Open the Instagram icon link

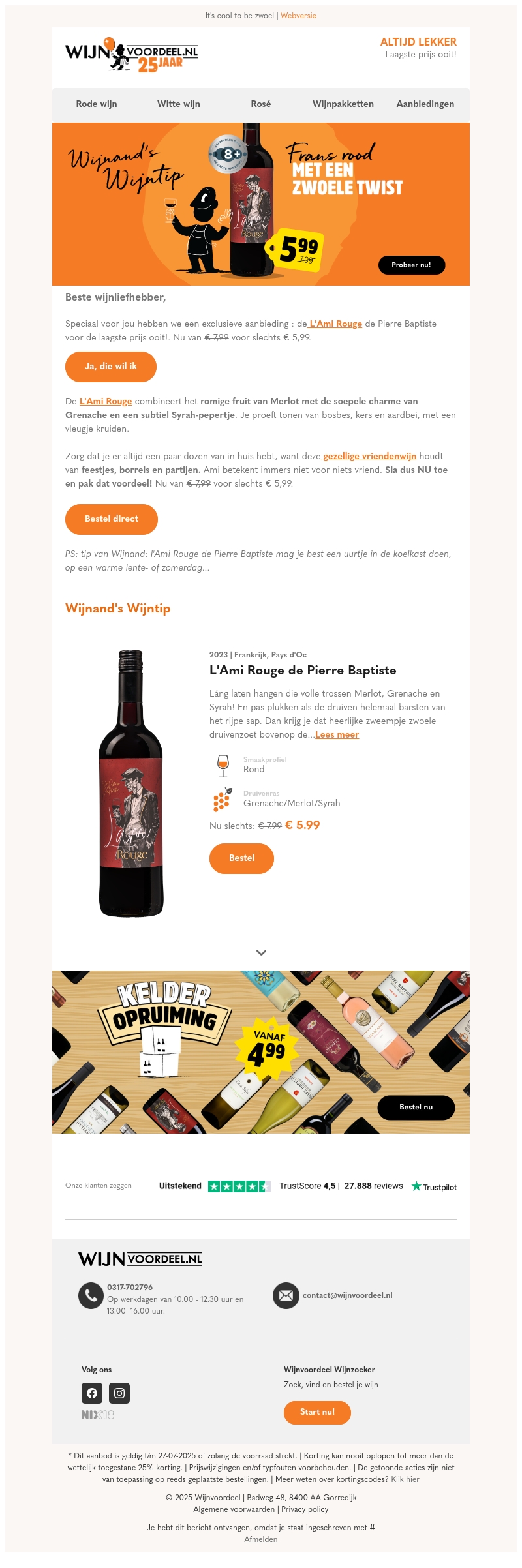[x=119, y=1393]
